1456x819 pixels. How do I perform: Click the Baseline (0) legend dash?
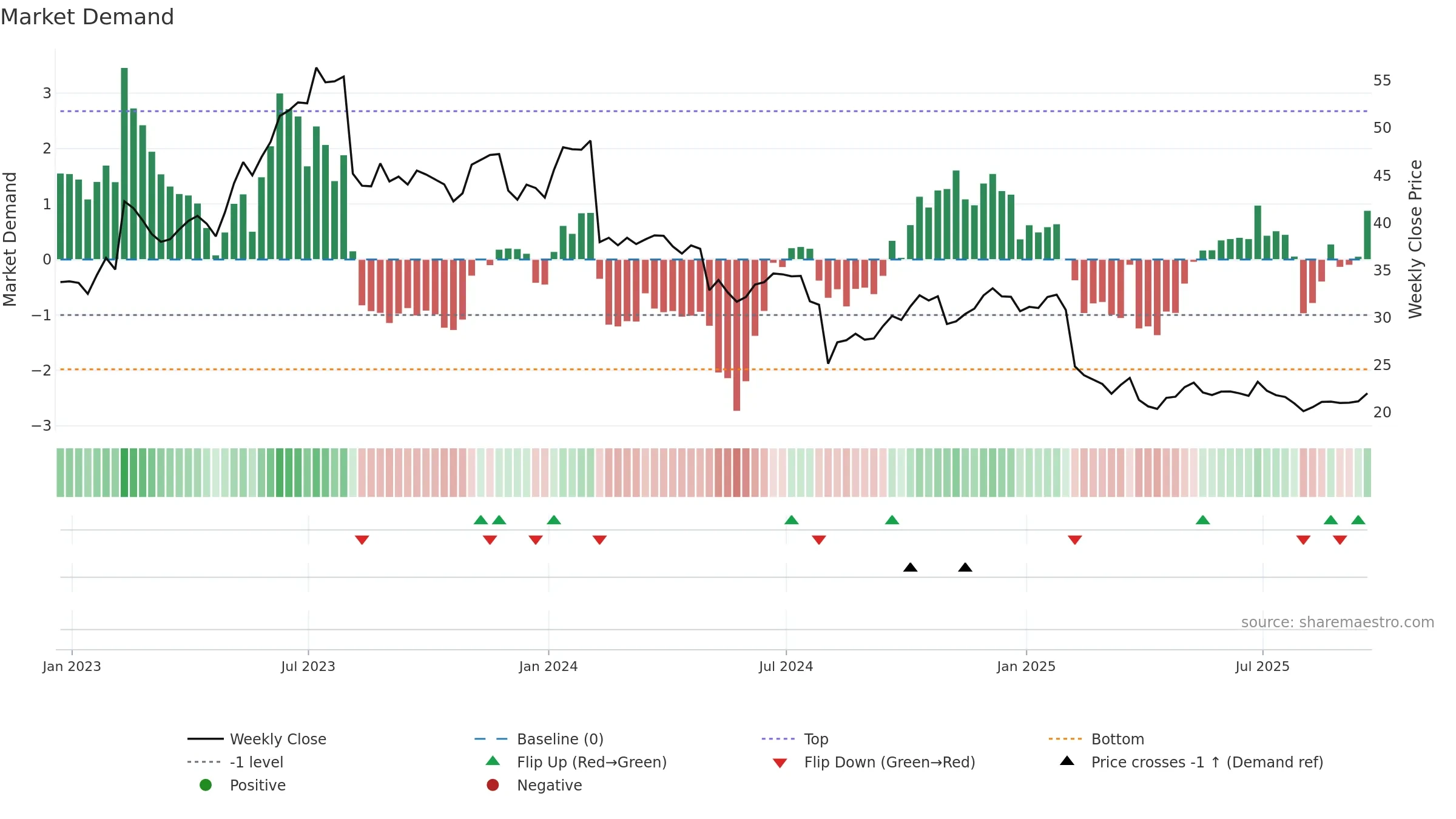[x=491, y=739]
